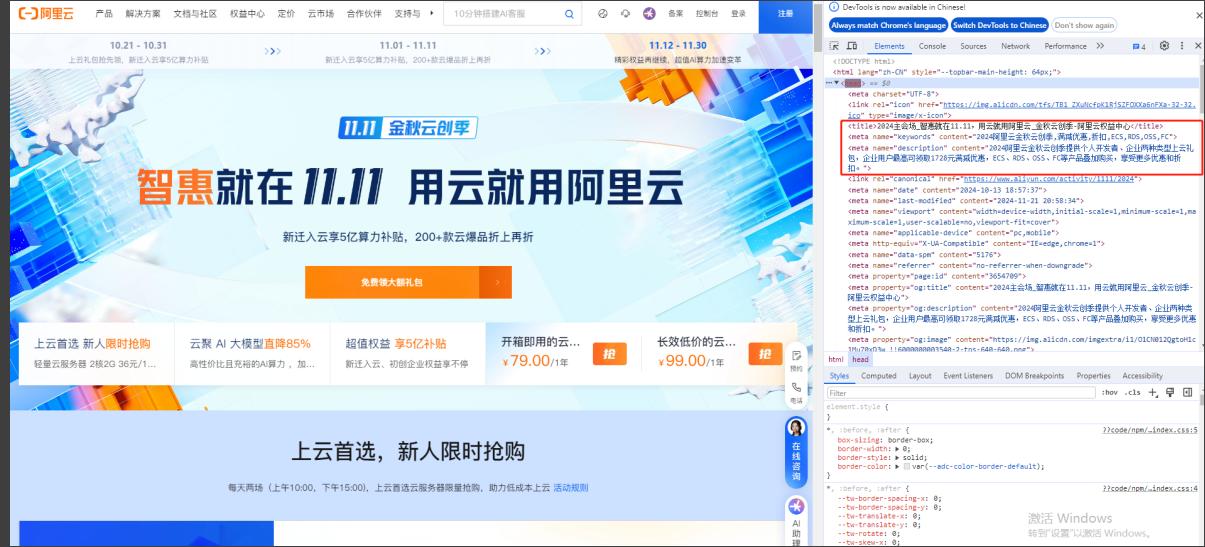Screen dimensions: 1205x547
Task: Open the Accessibility pane tab
Action: (1142, 376)
